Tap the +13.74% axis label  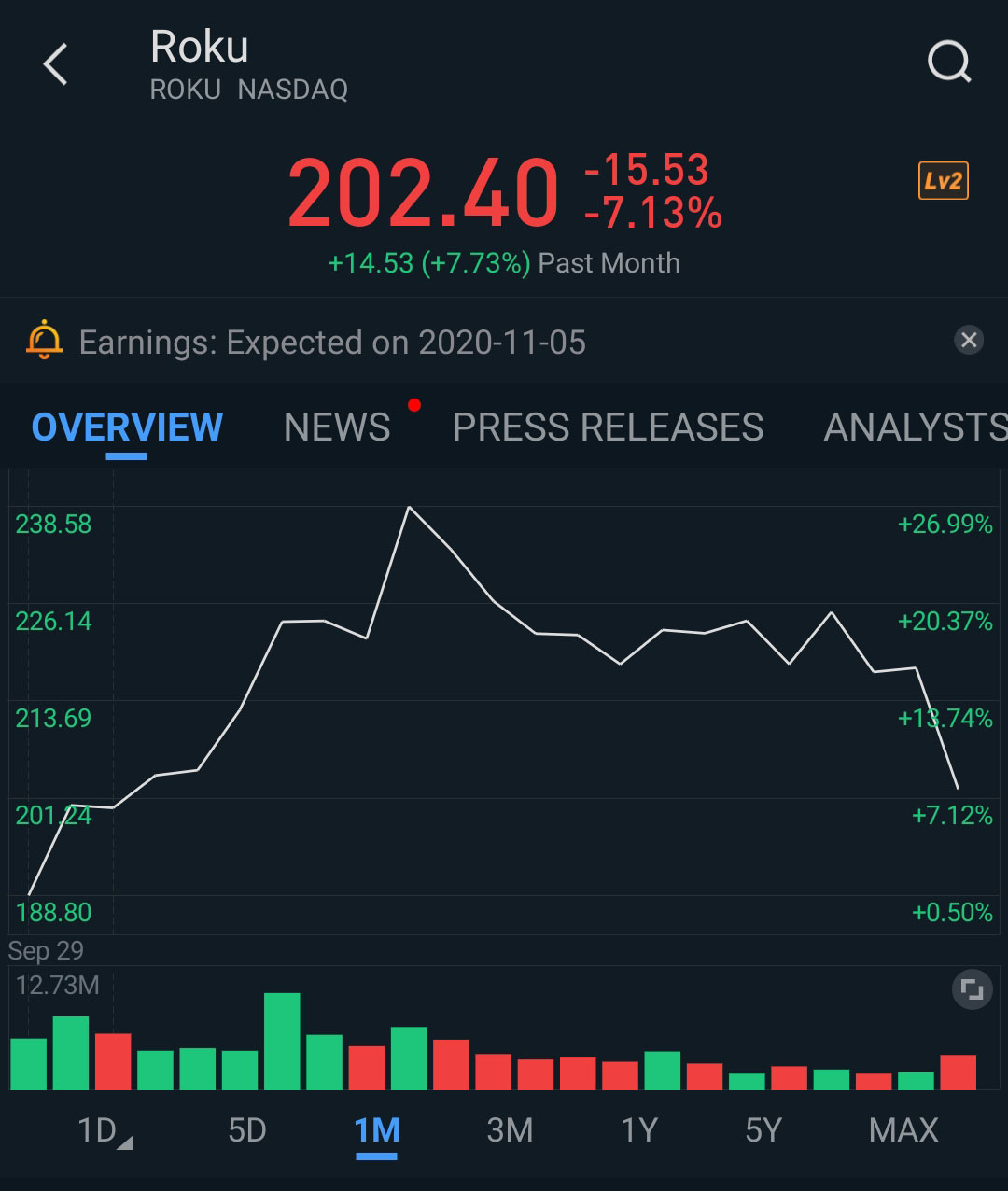(x=945, y=719)
